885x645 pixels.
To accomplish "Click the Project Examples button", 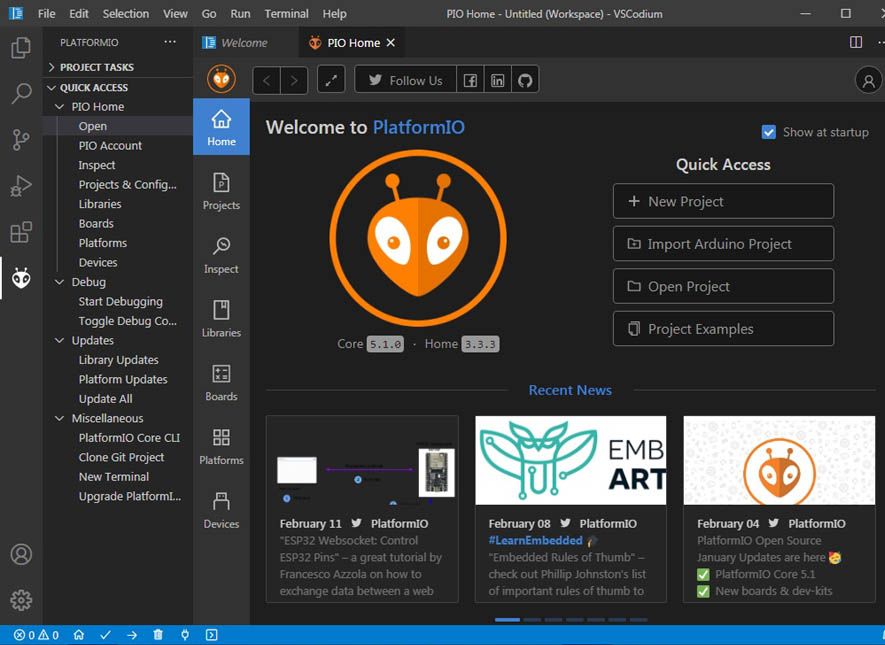I will [x=723, y=329].
